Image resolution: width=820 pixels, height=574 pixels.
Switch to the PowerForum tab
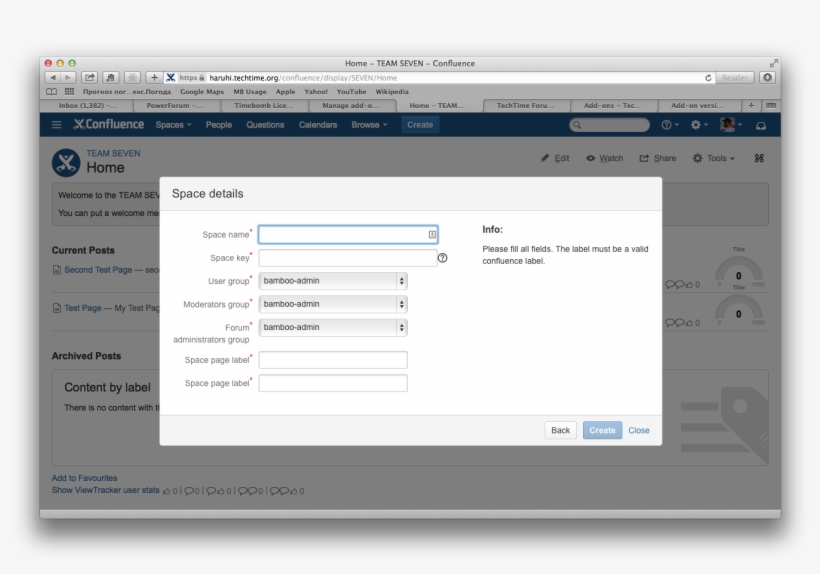pyautogui.click(x=175, y=106)
